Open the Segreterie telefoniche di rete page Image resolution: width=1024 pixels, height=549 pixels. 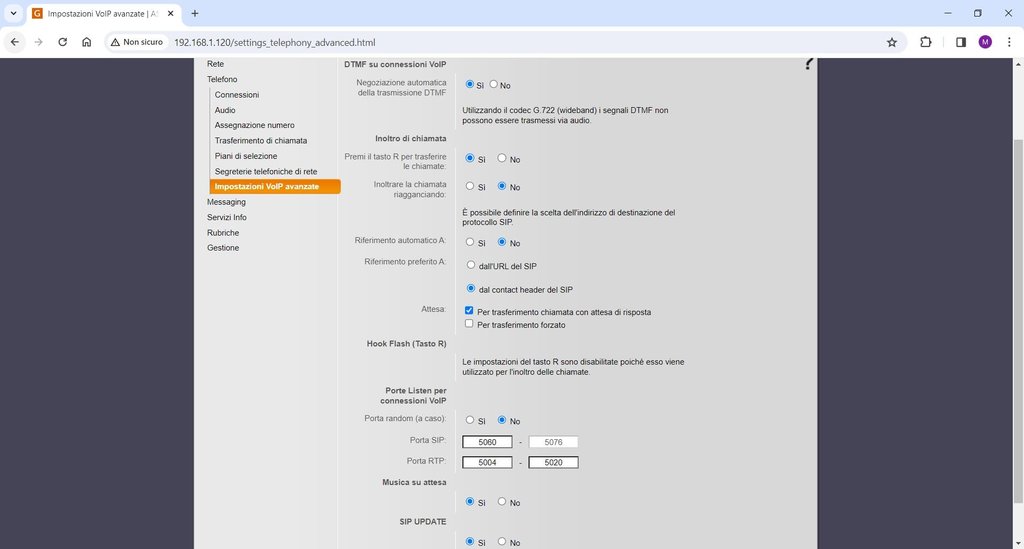click(265, 172)
